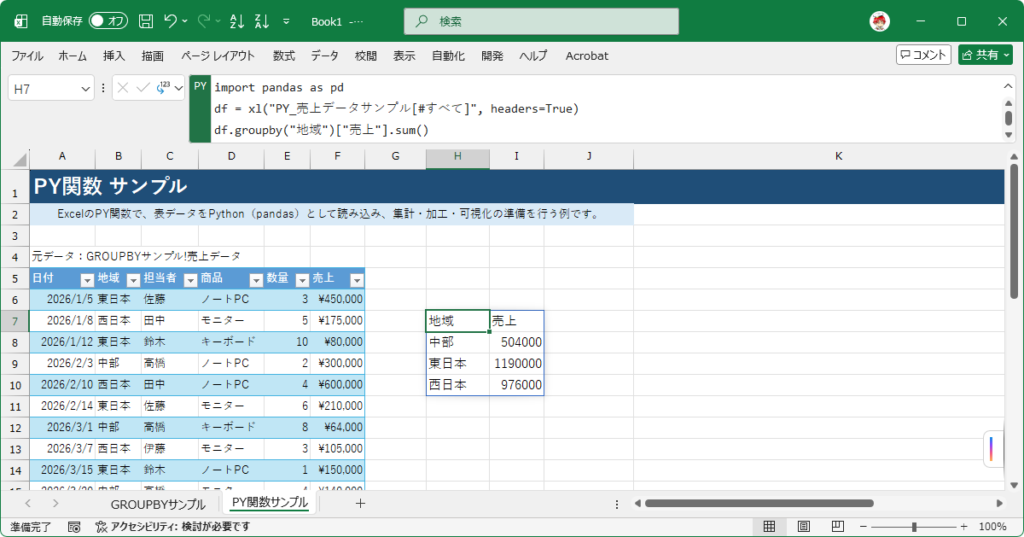Click the sheet tab options dots
The image size is (1024, 537).
[616, 504]
